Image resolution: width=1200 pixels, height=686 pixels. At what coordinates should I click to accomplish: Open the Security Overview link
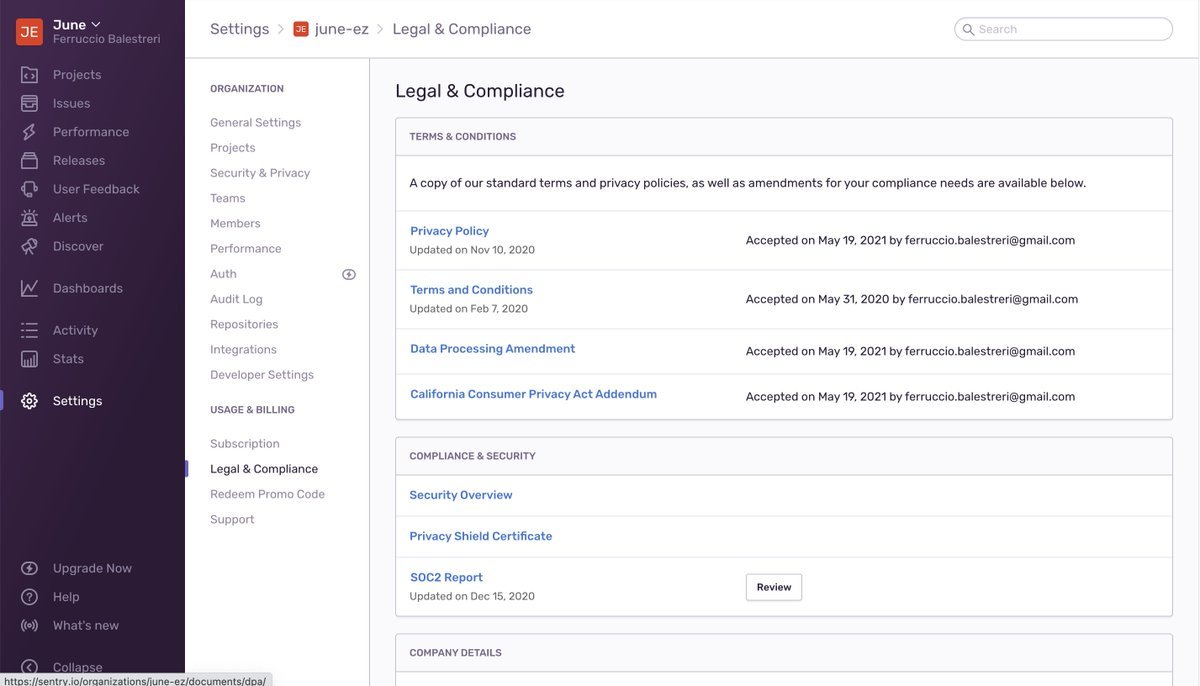(x=461, y=495)
